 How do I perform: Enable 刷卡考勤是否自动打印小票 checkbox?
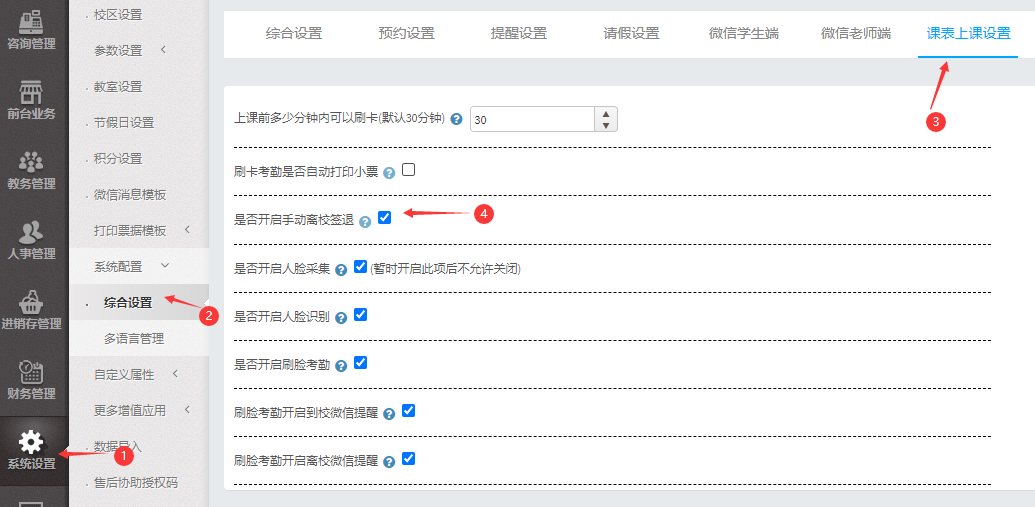click(x=409, y=170)
